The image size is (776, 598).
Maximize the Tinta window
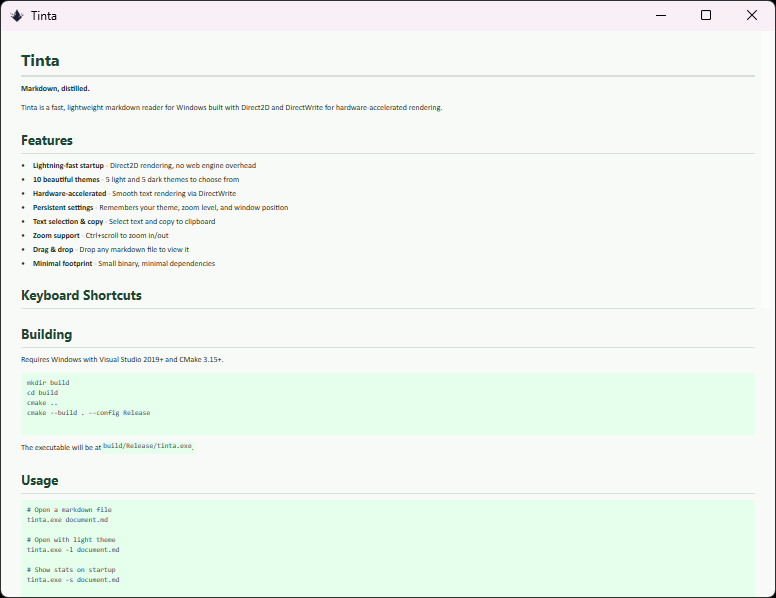point(706,15)
